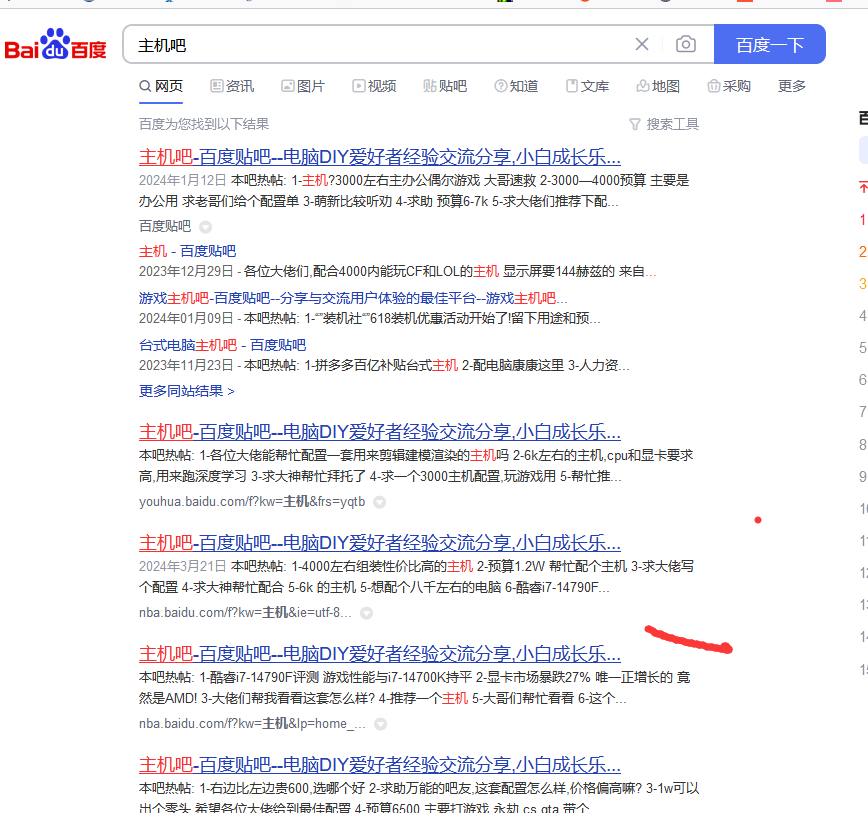Clear the search box with the X icon
868x813 pixels.
coord(642,44)
